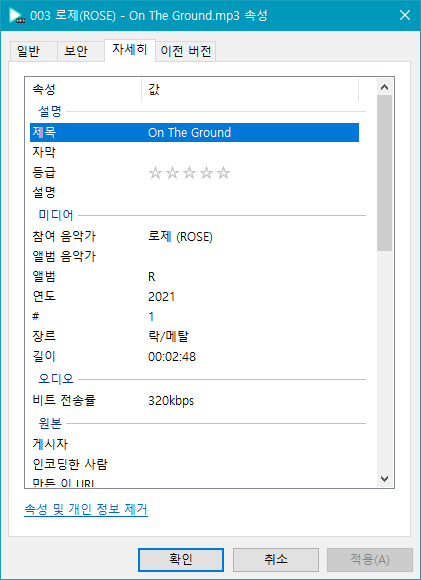Set rating to three stars

point(189,173)
